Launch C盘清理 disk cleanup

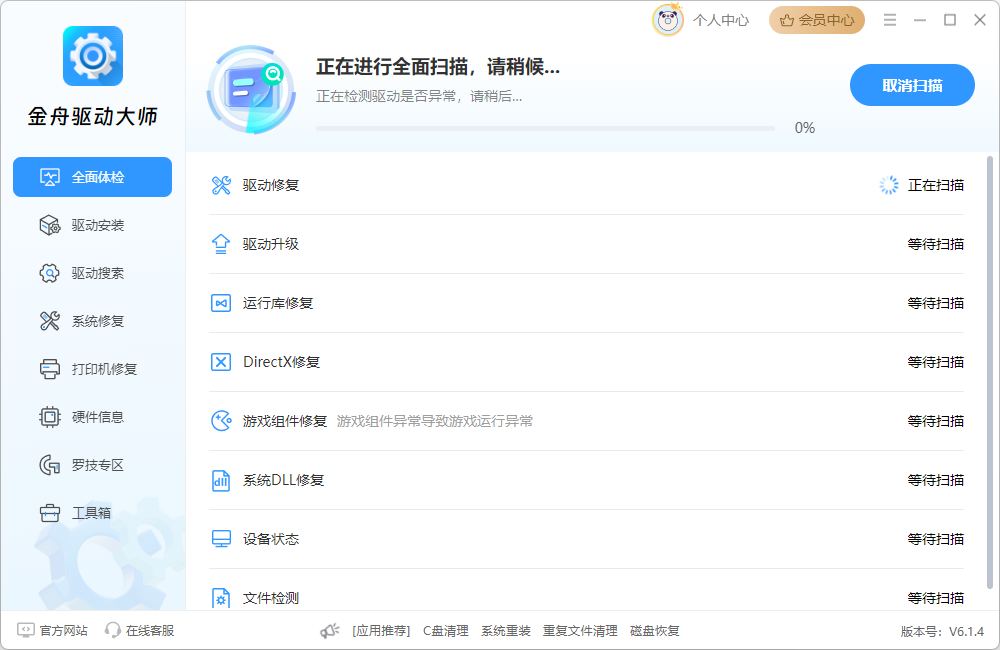coord(444,631)
